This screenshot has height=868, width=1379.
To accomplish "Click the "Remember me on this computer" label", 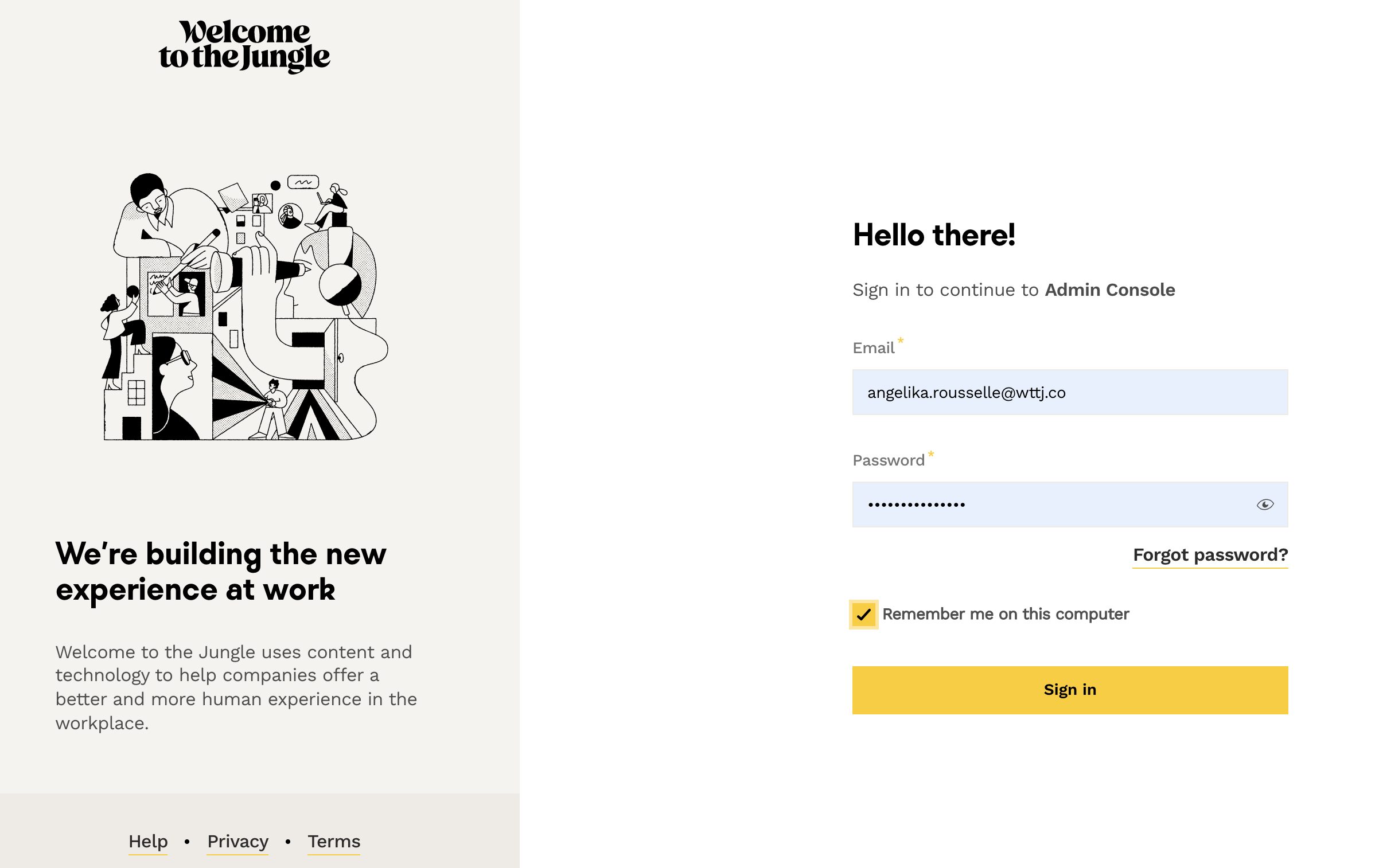I will [x=1005, y=614].
